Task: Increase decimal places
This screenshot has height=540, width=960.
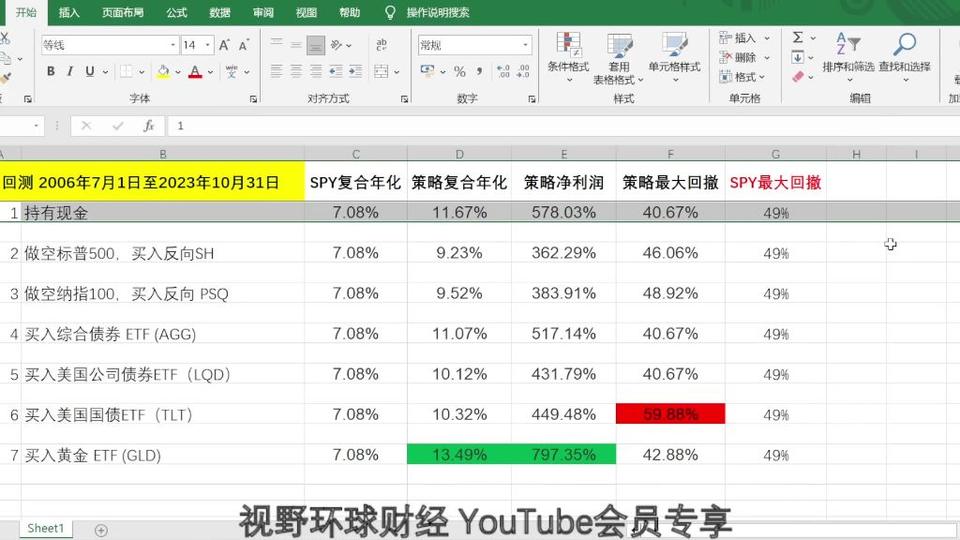Action: pyautogui.click(x=503, y=72)
